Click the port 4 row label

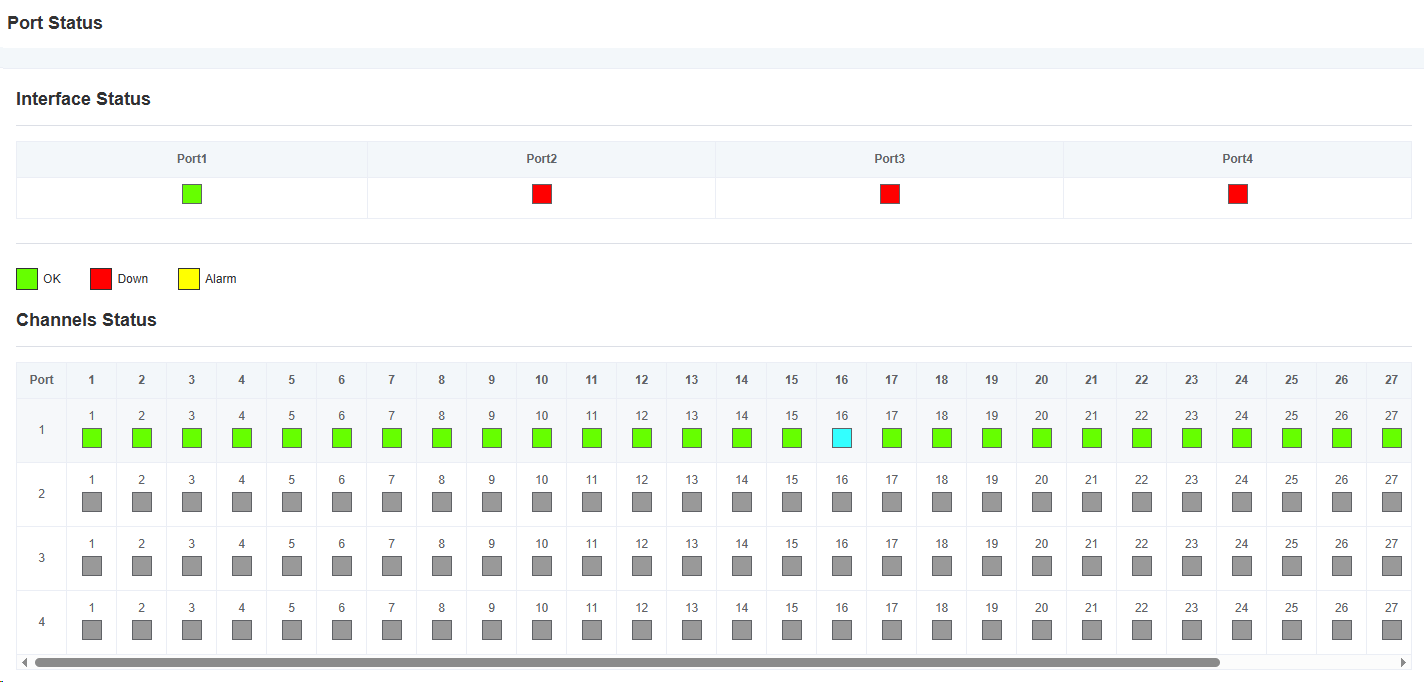coord(42,622)
